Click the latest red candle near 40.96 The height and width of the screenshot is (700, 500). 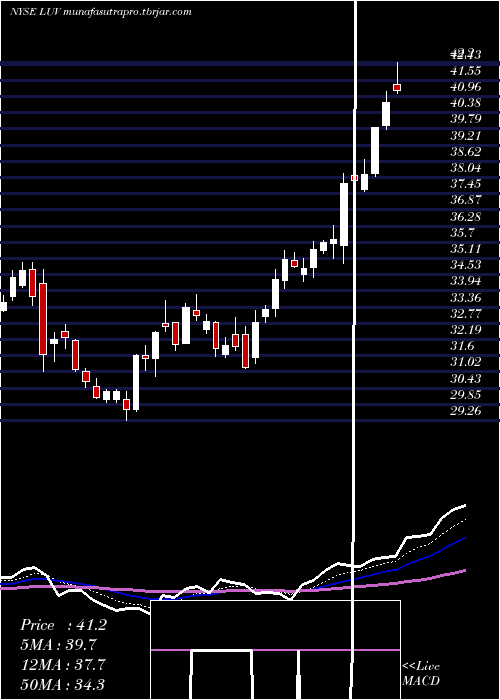pos(397,87)
